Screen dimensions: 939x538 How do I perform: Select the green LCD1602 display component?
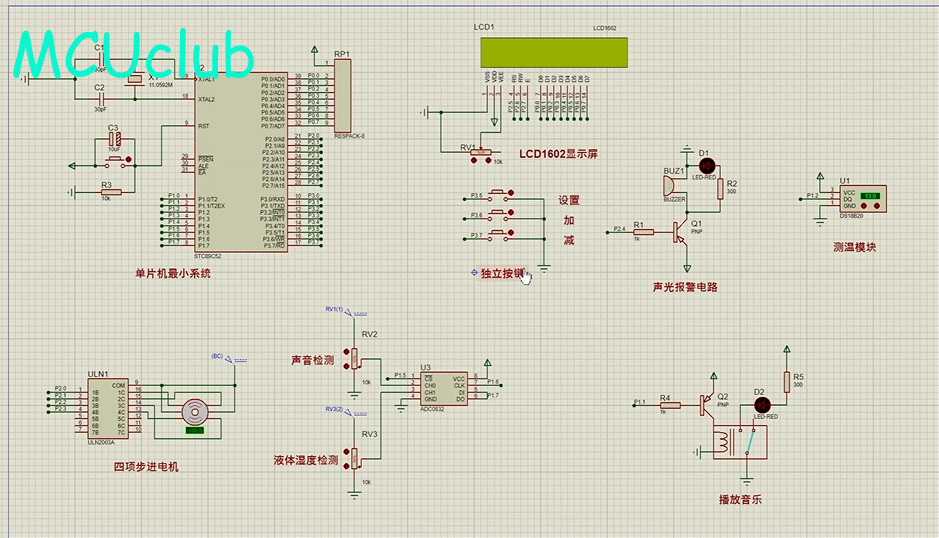[x=553, y=52]
